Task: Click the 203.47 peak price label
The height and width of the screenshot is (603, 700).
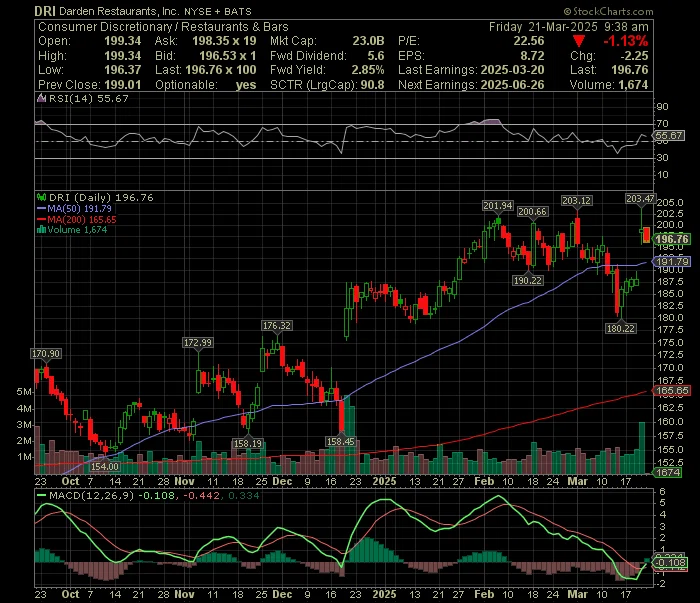Action: point(640,199)
